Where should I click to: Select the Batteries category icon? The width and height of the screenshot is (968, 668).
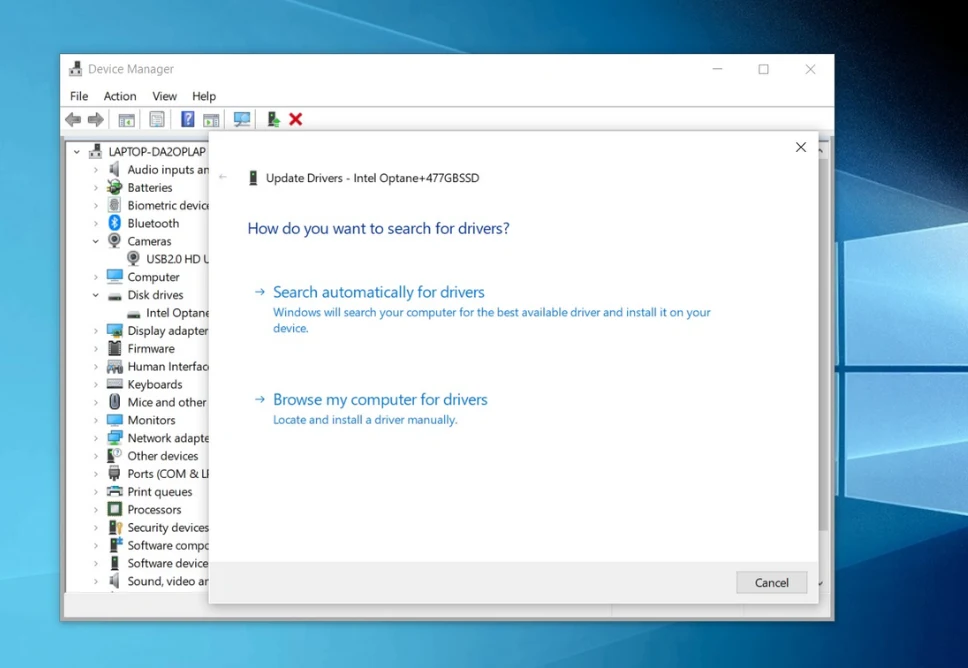click(x=114, y=187)
